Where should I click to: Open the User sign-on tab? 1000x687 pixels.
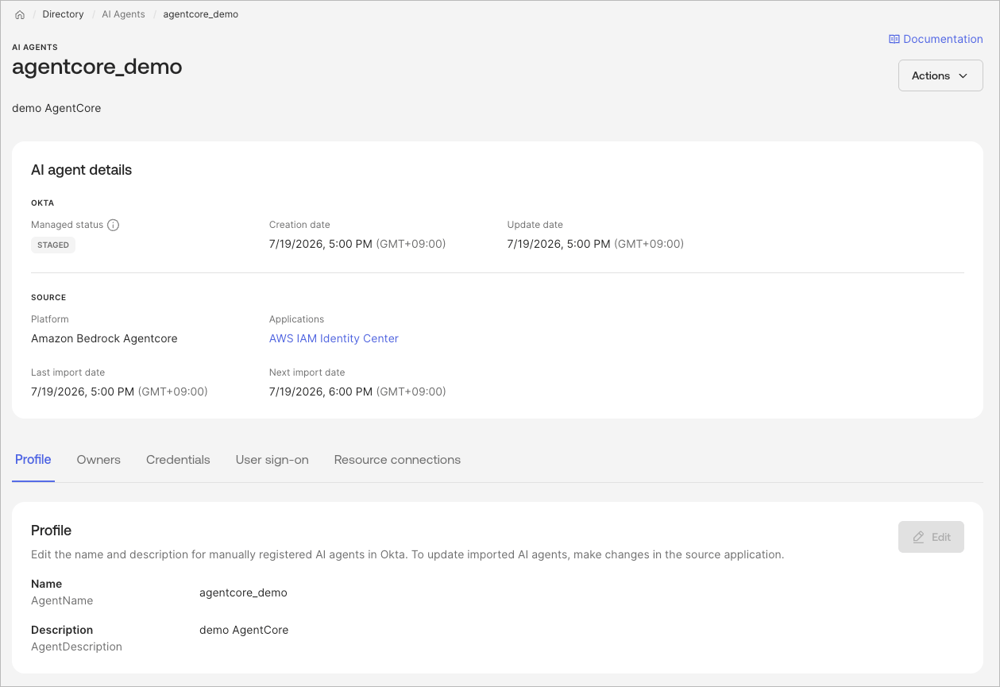tap(272, 459)
